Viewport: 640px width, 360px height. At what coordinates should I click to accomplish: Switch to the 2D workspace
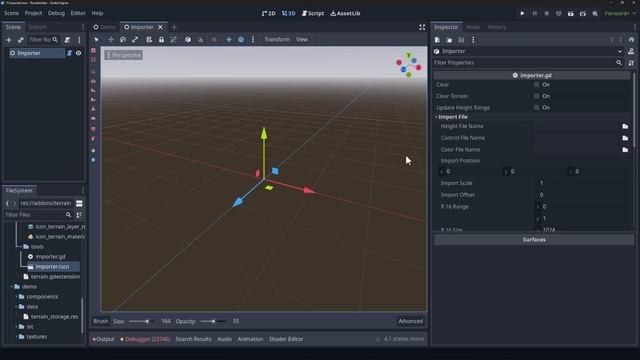tap(269, 13)
